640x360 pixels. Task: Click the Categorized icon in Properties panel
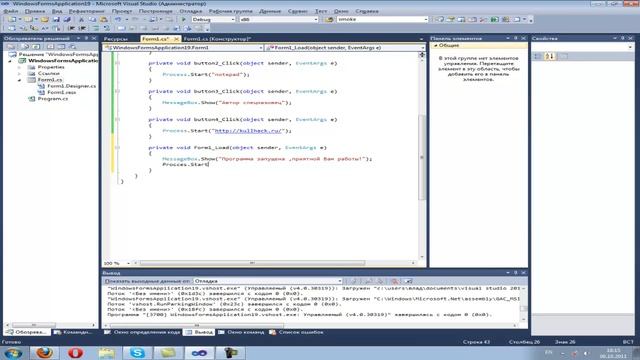point(538,56)
